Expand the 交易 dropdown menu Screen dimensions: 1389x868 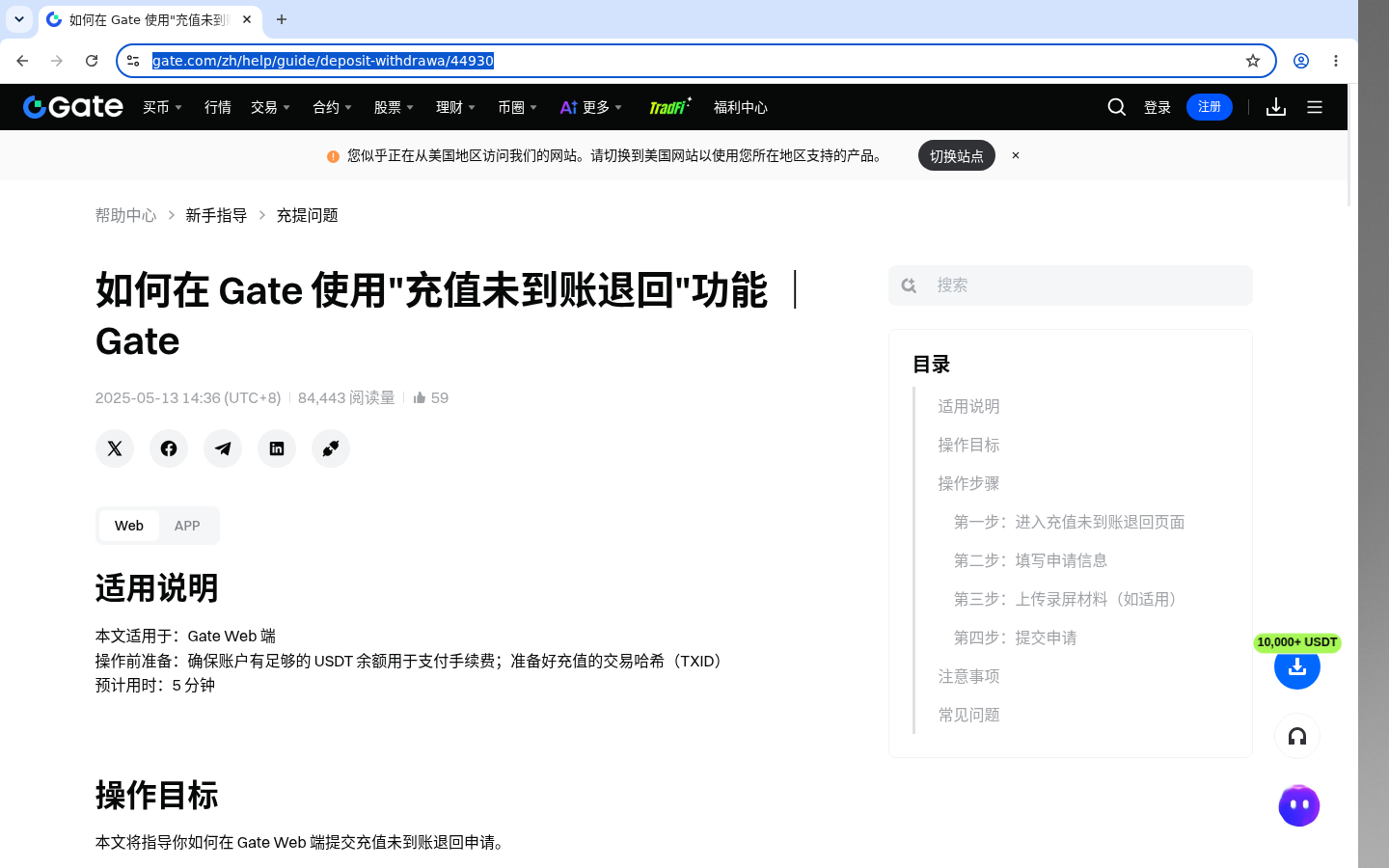(x=271, y=107)
